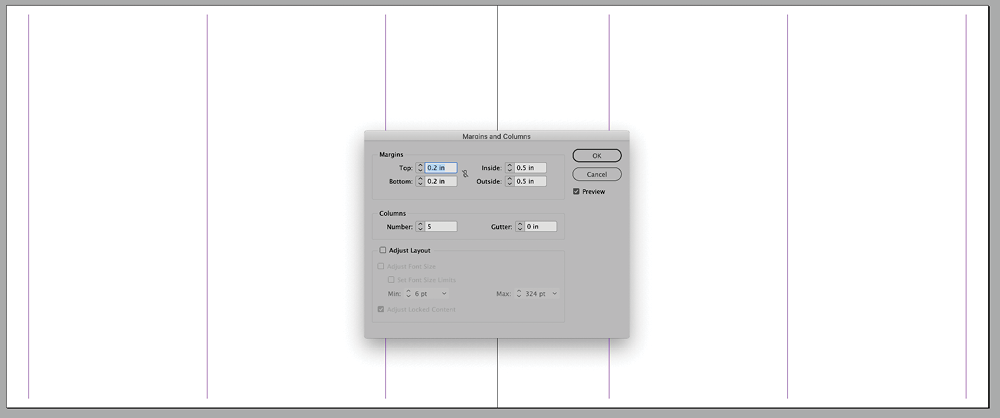Click the Max font size value 324 pt
The height and width of the screenshot is (418, 1000).
(536, 294)
